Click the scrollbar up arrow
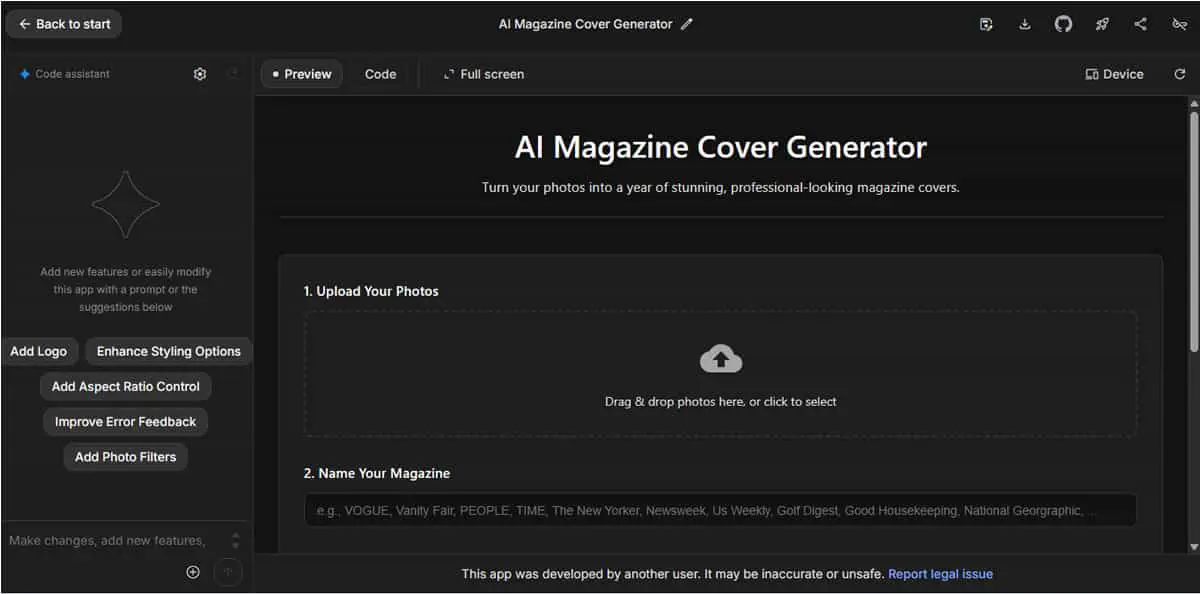The height and width of the screenshot is (594, 1200). (1194, 103)
